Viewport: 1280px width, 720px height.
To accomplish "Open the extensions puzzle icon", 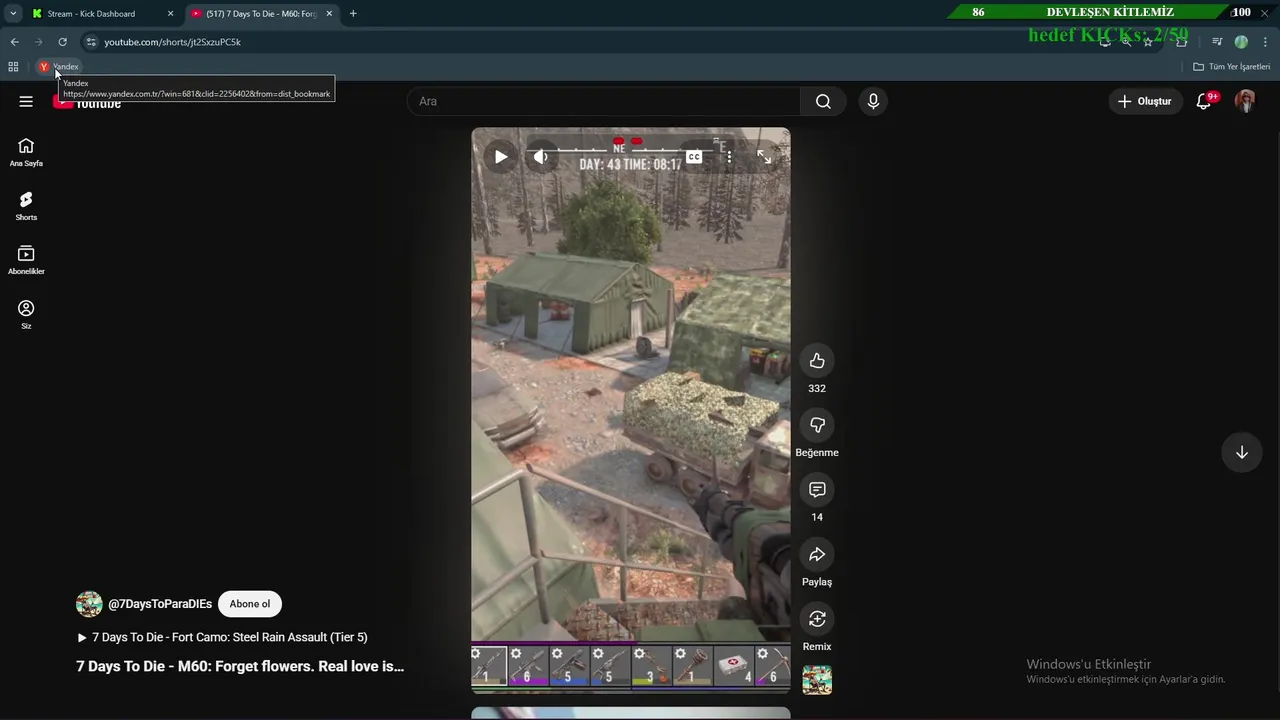I will 1181,42.
